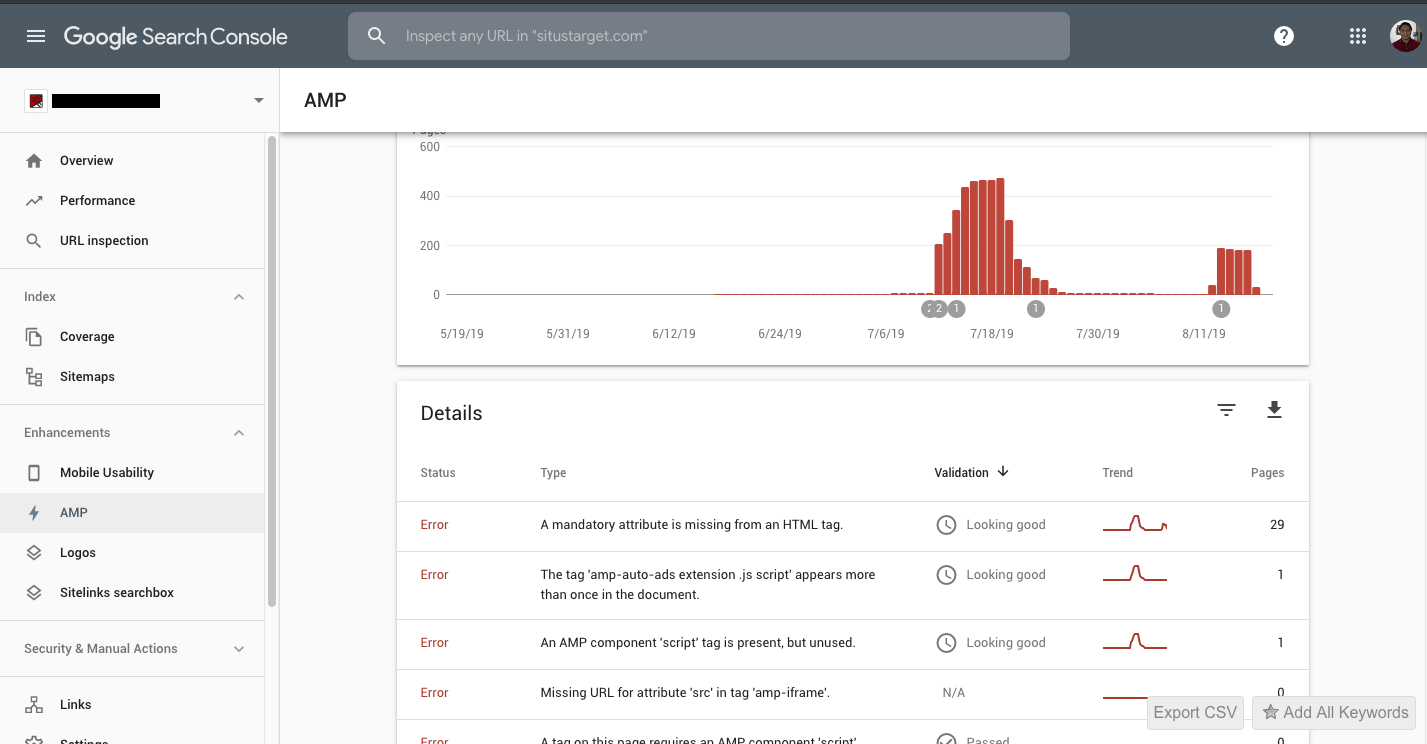Click the sidebar vertical scrollbar
Screen dimensions: 1427x744
271,371
